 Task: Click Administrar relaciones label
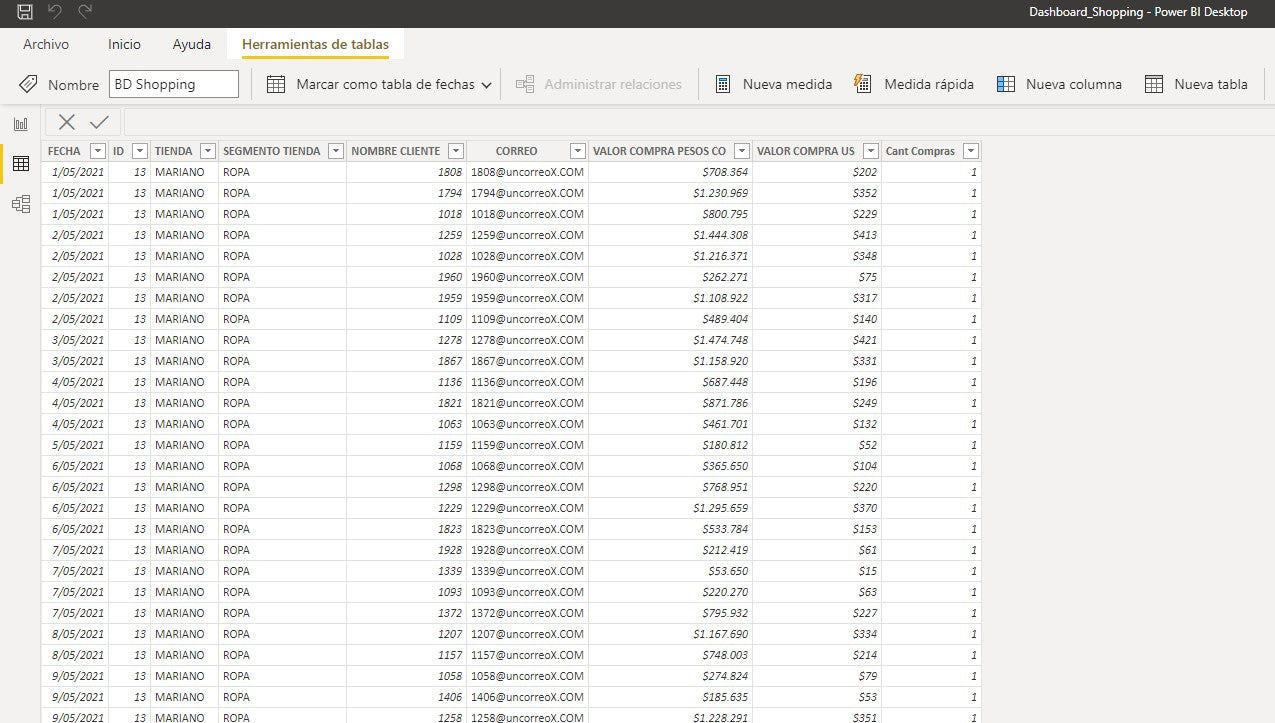coord(613,84)
